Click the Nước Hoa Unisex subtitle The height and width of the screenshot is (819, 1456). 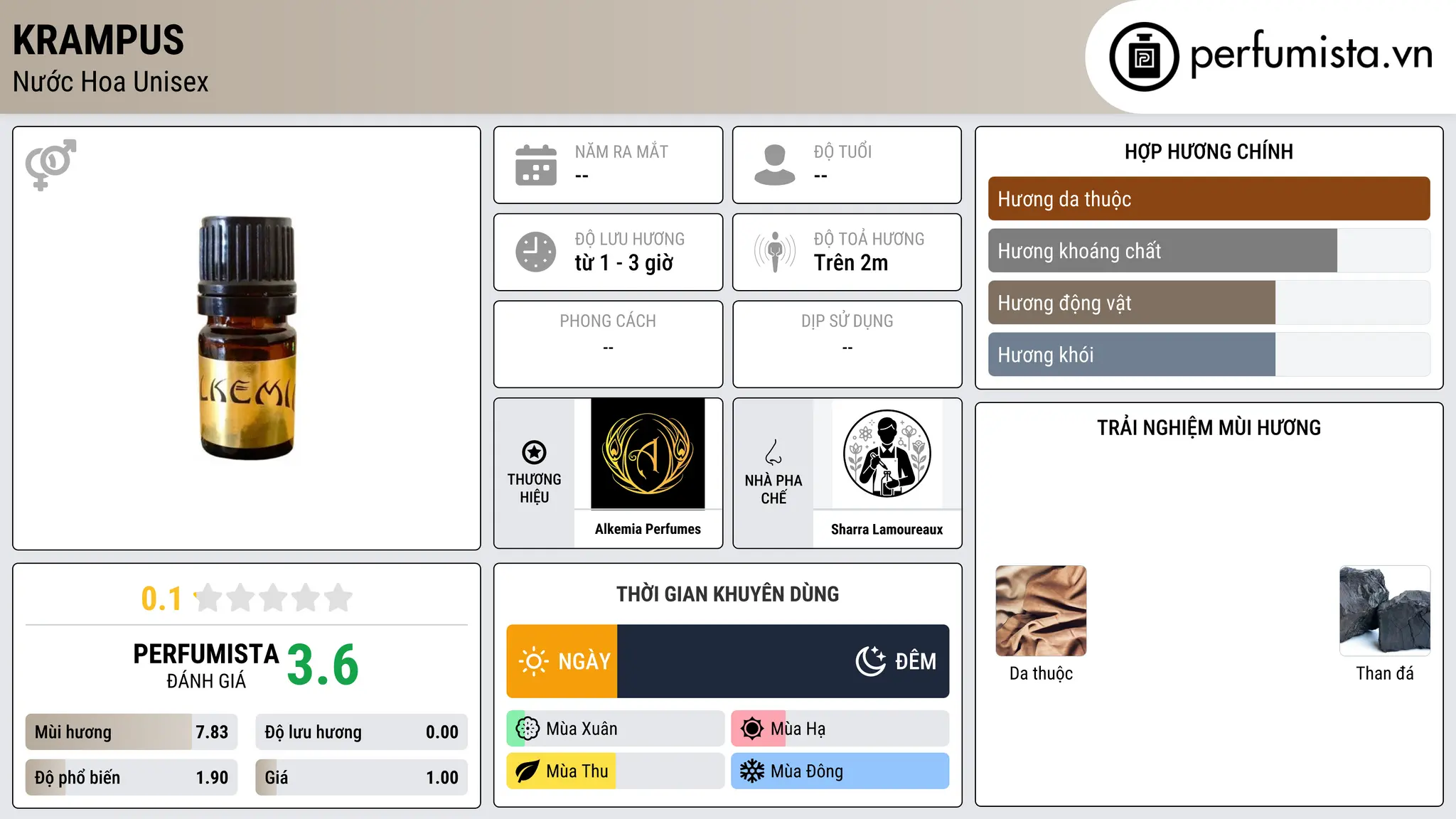coord(111,82)
